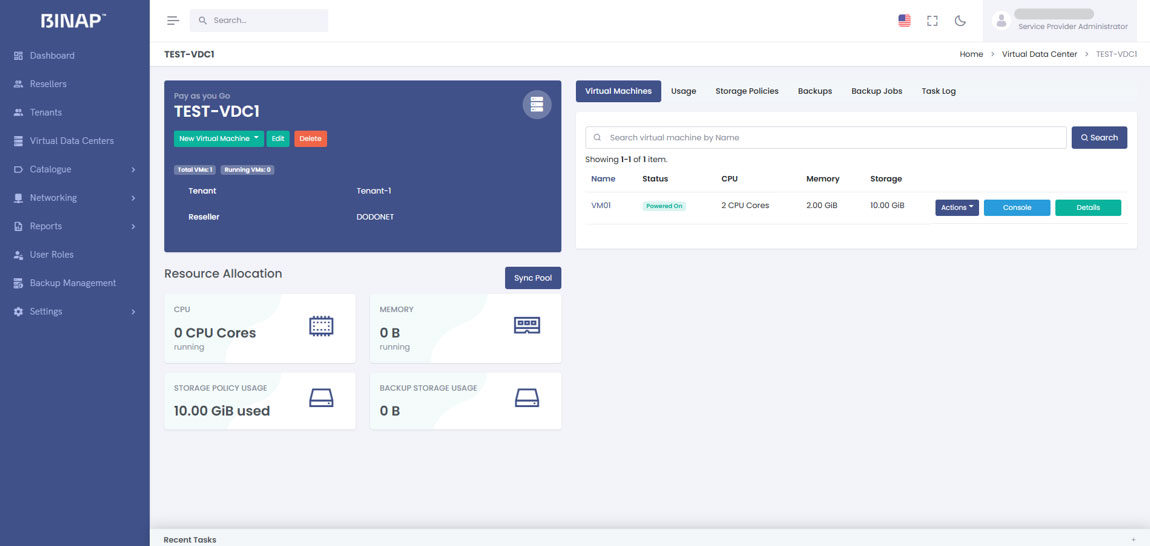Expand the Recent Tasks panel
Image resolution: width=1150 pixels, height=546 pixels.
coord(1133,539)
